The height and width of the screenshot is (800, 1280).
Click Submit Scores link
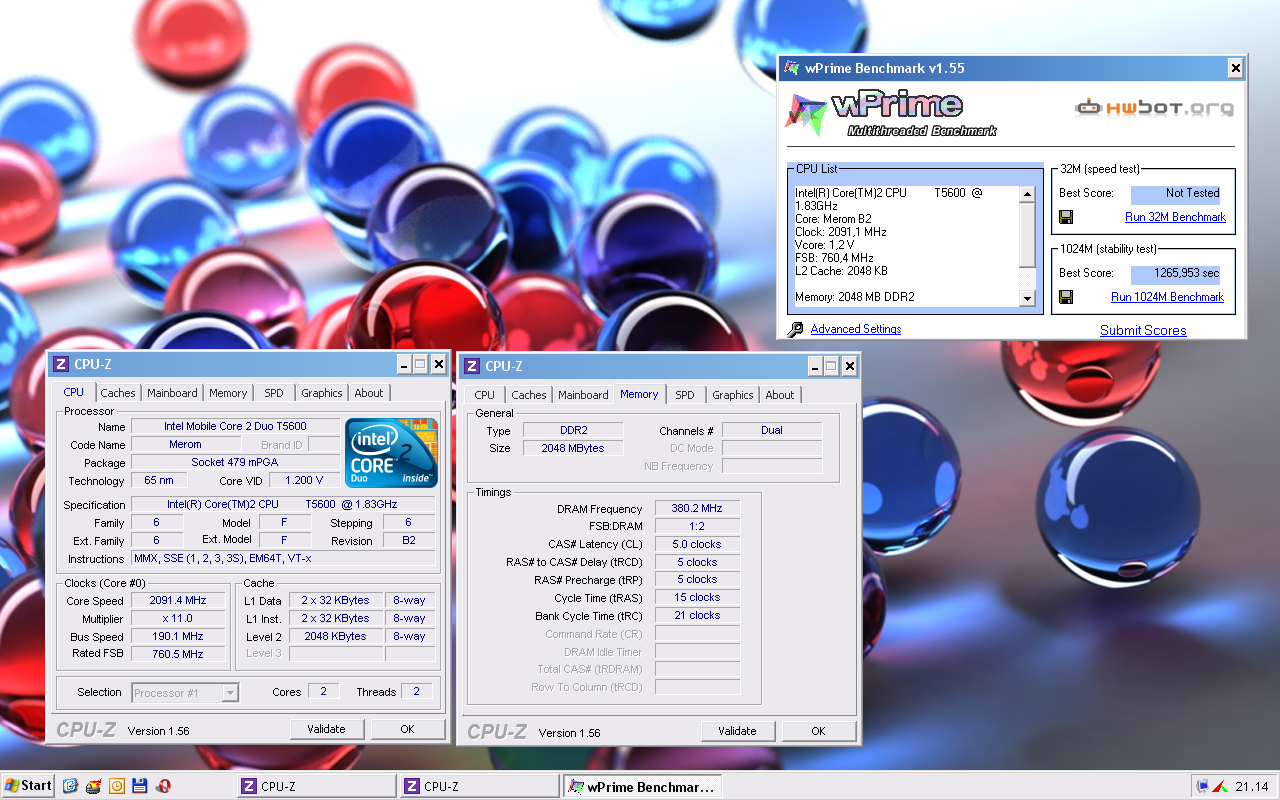click(x=1143, y=330)
